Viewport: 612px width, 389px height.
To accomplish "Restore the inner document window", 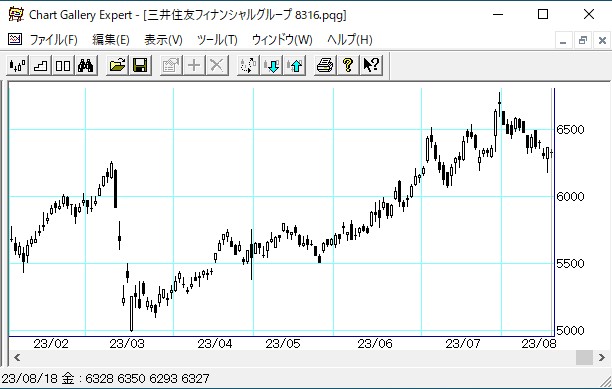I will 583,40.
